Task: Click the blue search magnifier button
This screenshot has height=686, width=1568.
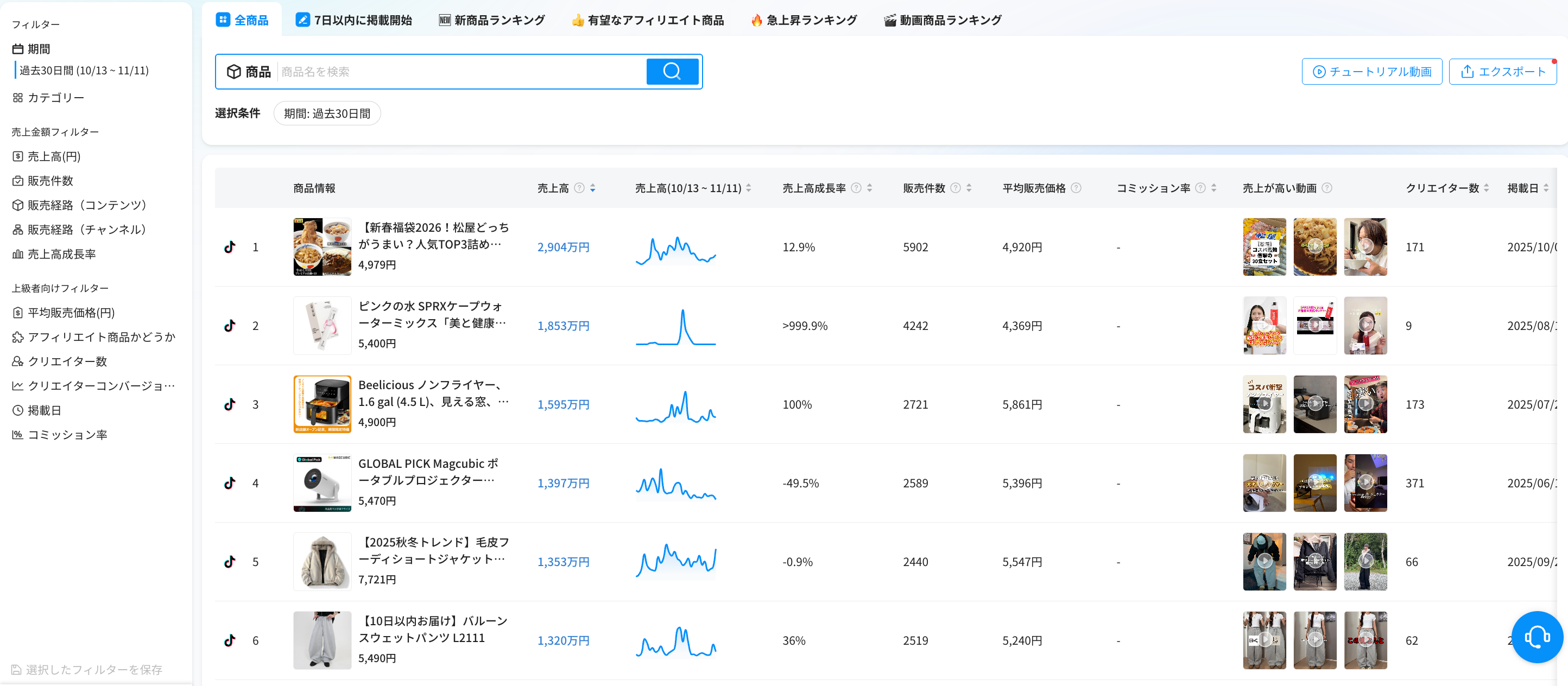Action: (672, 71)
